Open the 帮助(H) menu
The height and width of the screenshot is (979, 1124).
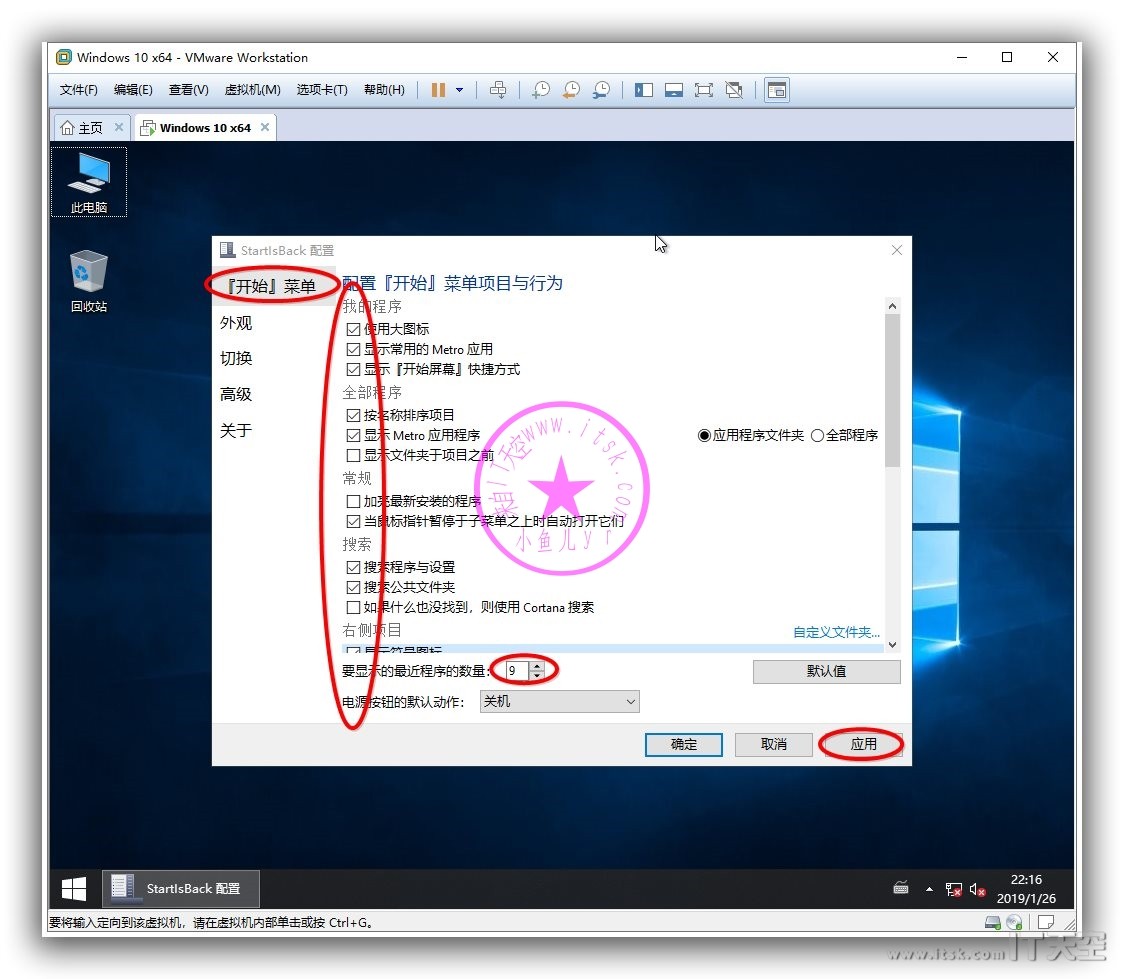coord(384,90)
